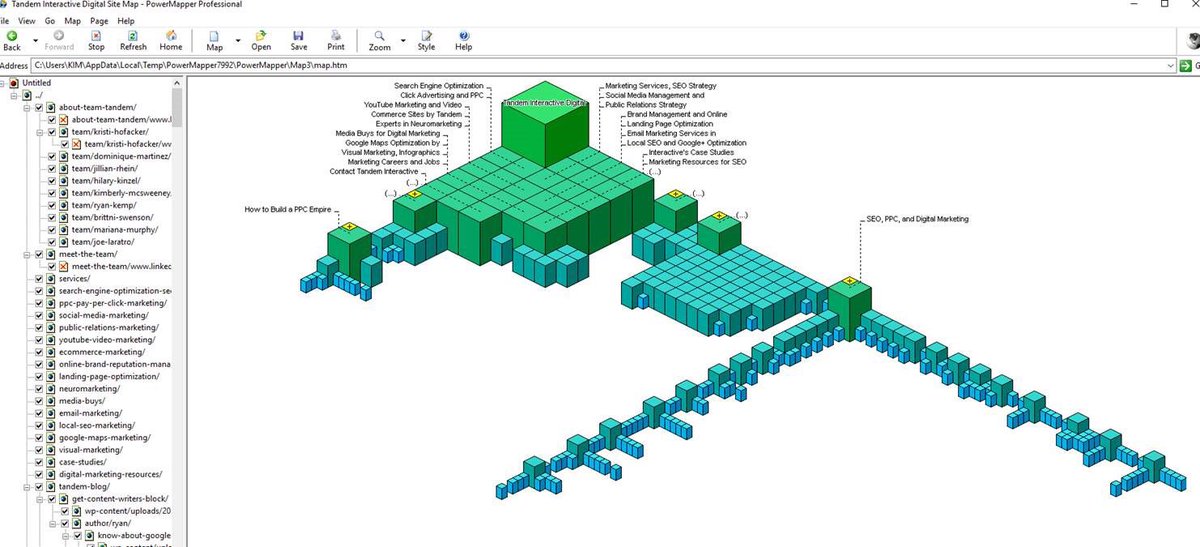Toggle the team/jillian-rhein/ checkbox

tap(52, 168)
